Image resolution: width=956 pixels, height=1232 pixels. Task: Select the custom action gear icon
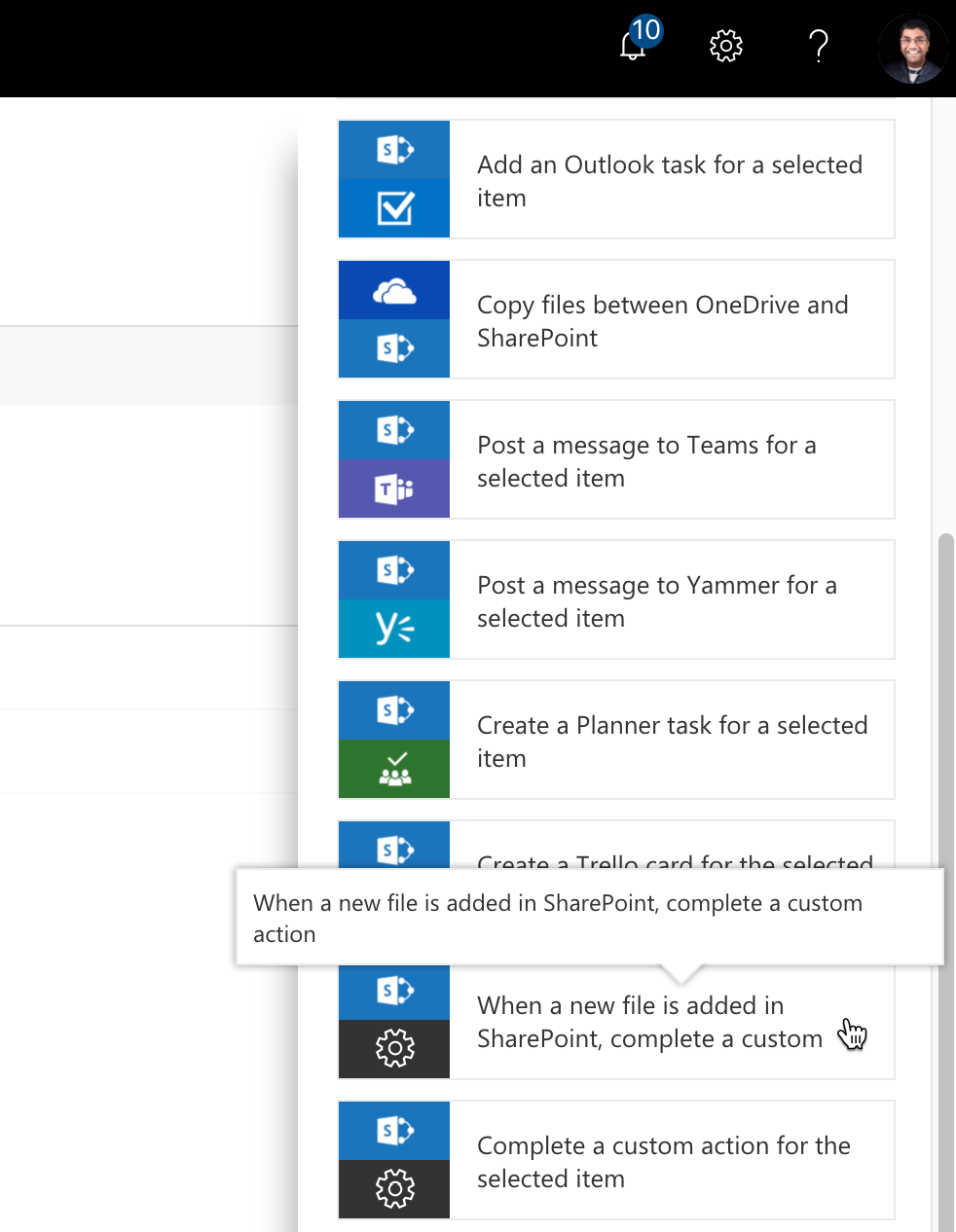pos(393,1049)
